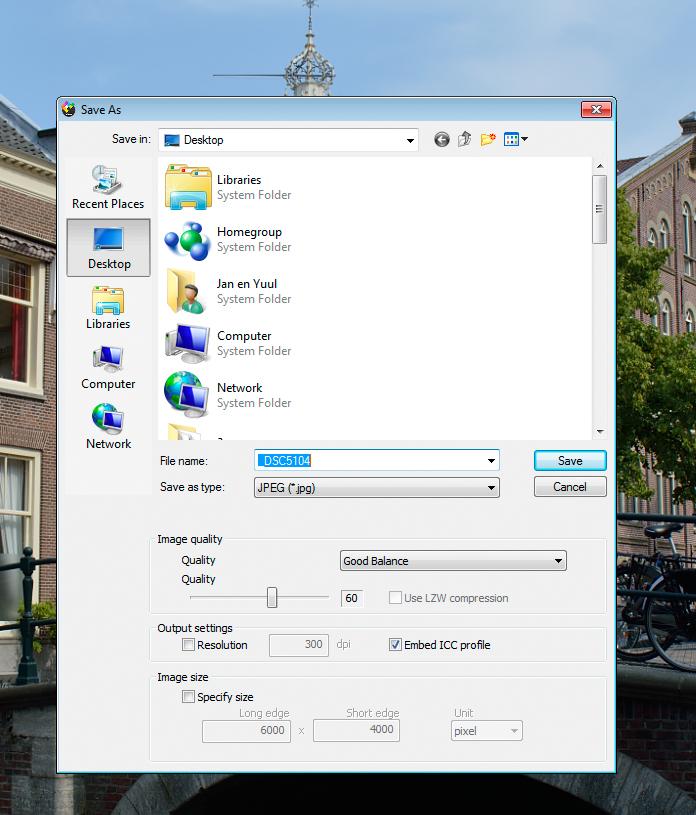Click System Folder text under Network entry
The image size is (696, 815).
coord(254,403)
